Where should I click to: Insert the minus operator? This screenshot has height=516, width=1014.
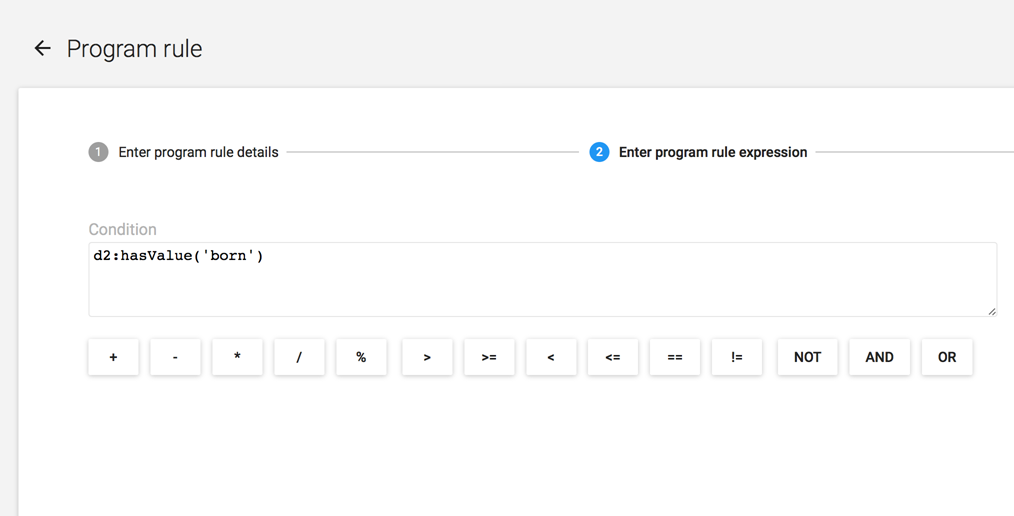pos(175,357)
